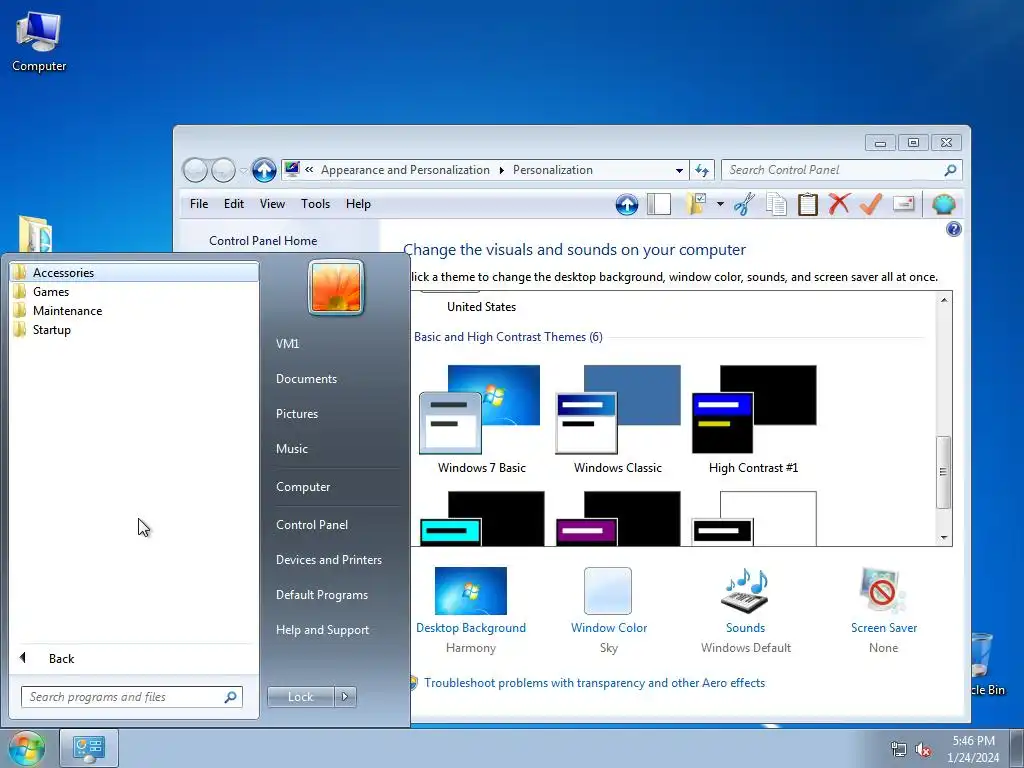This screenshot has width=1024, height=768.
Task: Click Appearance and Personalization breadcrumb
Action: coord(405,170)
